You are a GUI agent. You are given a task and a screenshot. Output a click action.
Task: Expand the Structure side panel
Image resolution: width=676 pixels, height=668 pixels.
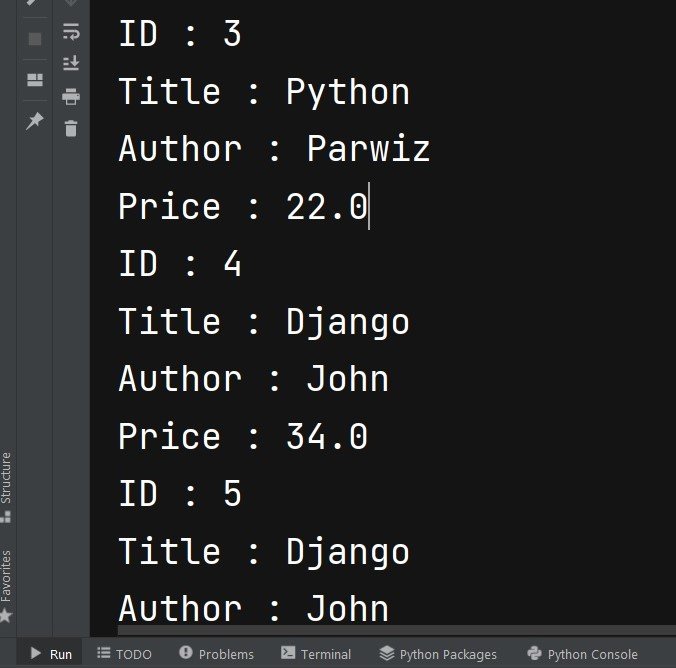pyautogui.click(x=6, y=487)
